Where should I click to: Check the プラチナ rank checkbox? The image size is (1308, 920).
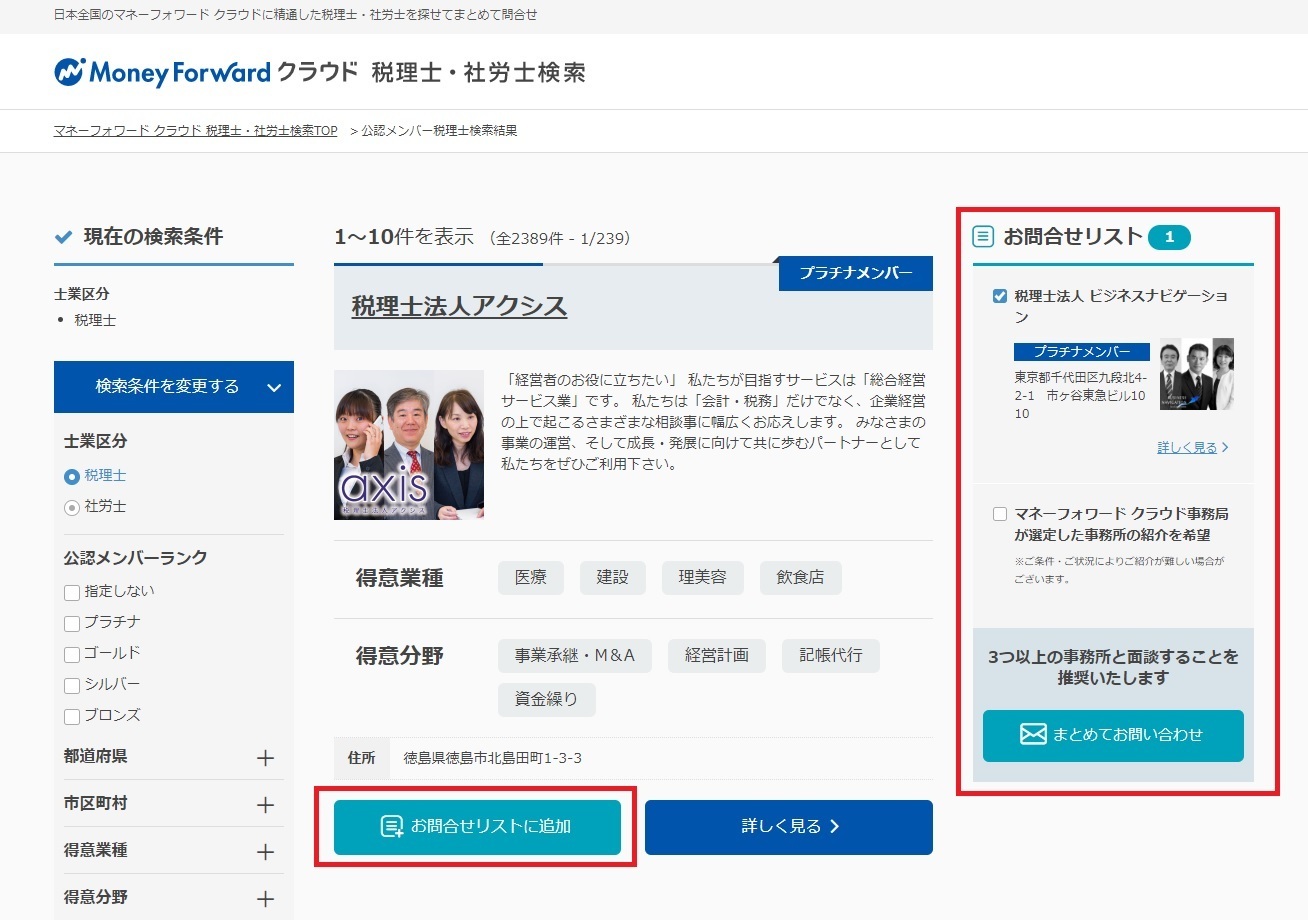click(72, 624)
